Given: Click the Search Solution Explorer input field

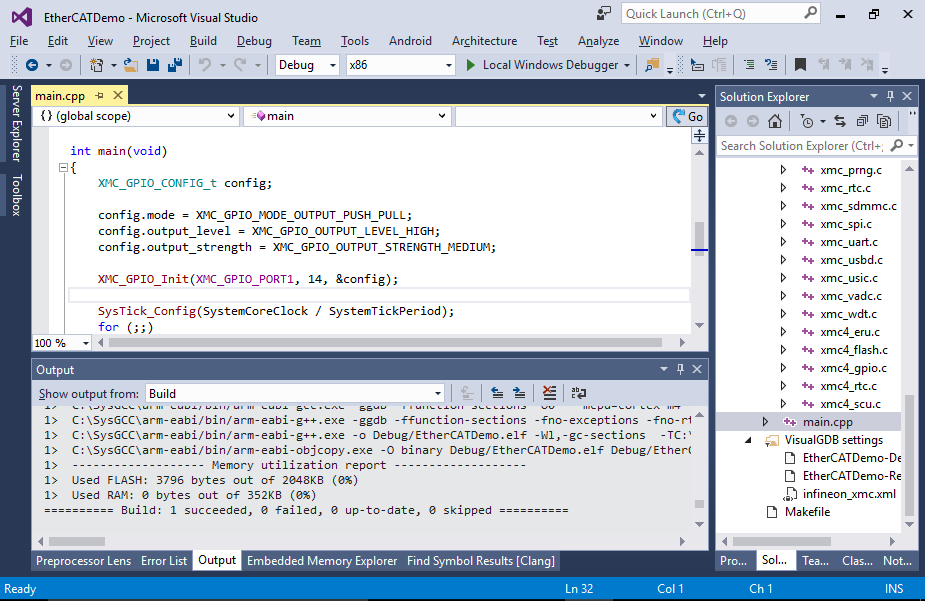Looking at the screenshot, I should coord(803,145).
